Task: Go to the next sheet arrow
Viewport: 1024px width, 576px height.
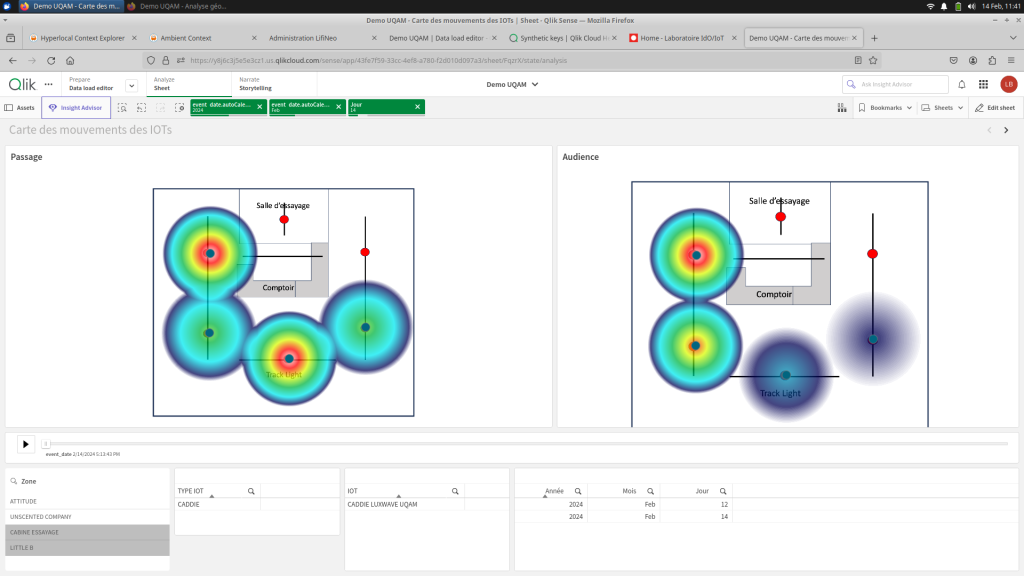Action: (1006, 130)
